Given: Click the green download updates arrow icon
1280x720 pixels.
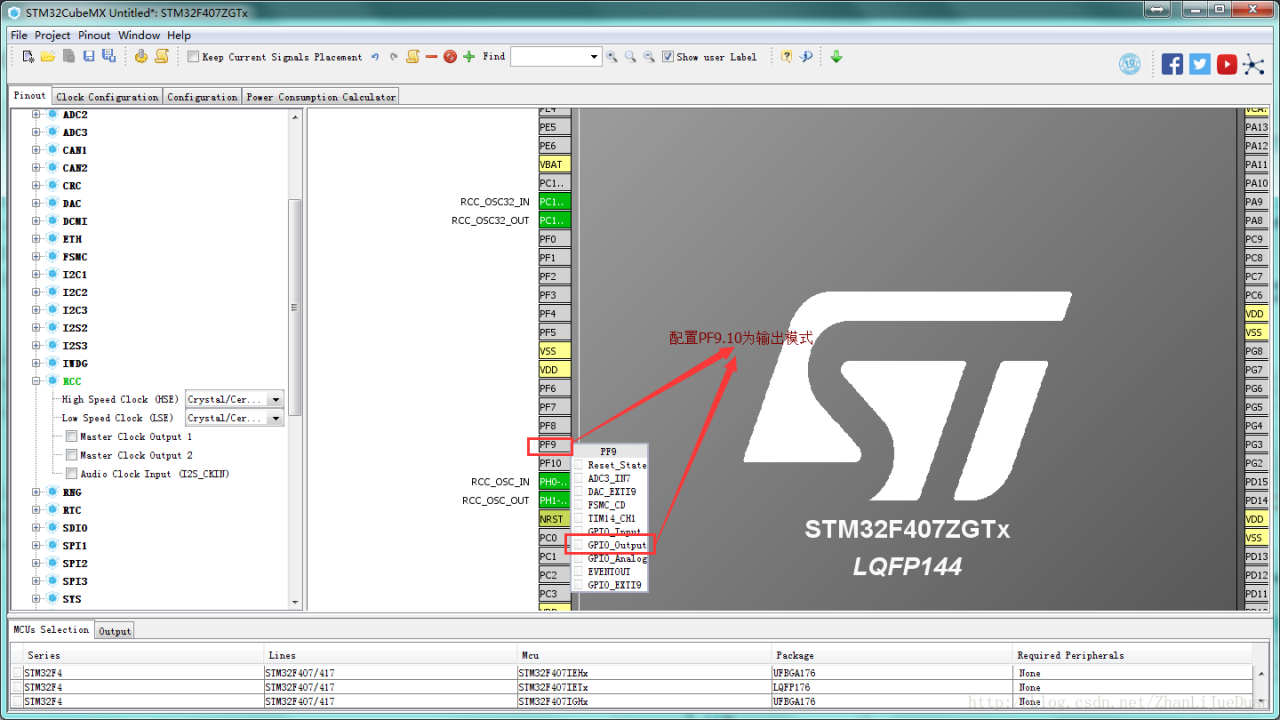Looking at the screenshot, I should (x=836, y=57).
